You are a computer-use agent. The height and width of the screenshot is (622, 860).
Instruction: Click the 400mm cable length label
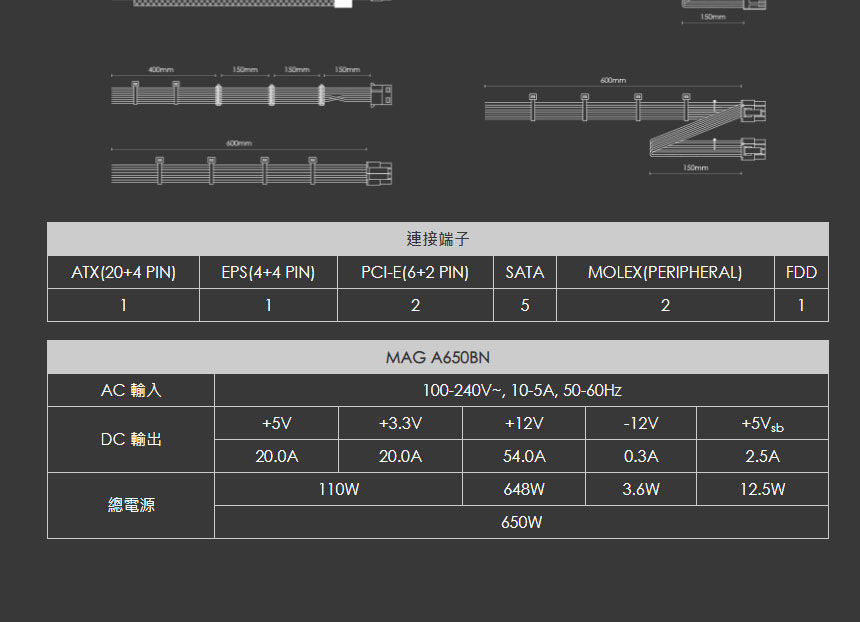(161, 70)
